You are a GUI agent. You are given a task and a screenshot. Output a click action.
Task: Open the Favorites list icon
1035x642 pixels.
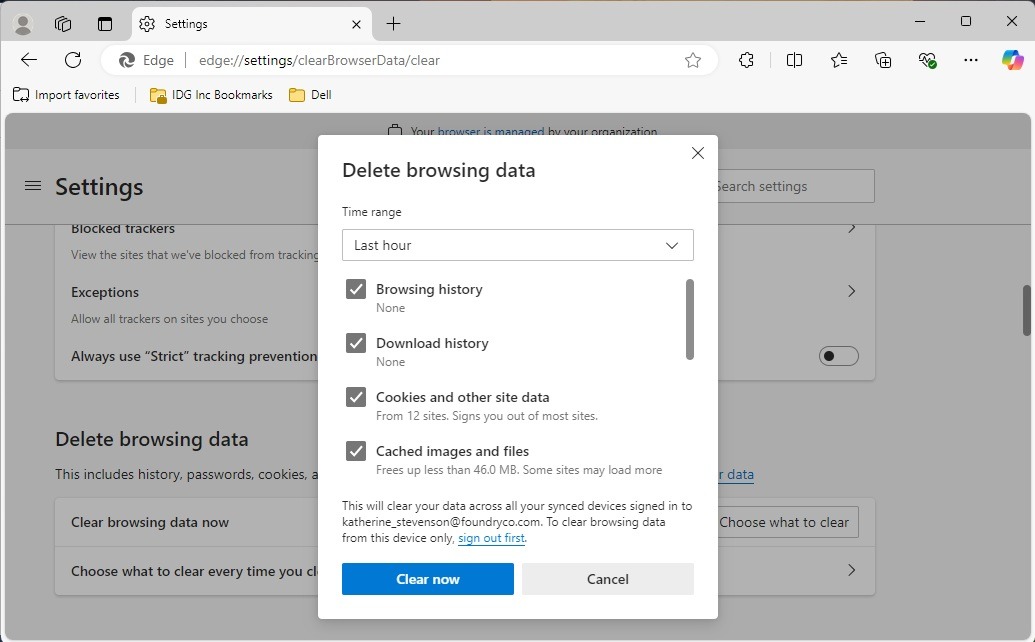pos(838,61)
